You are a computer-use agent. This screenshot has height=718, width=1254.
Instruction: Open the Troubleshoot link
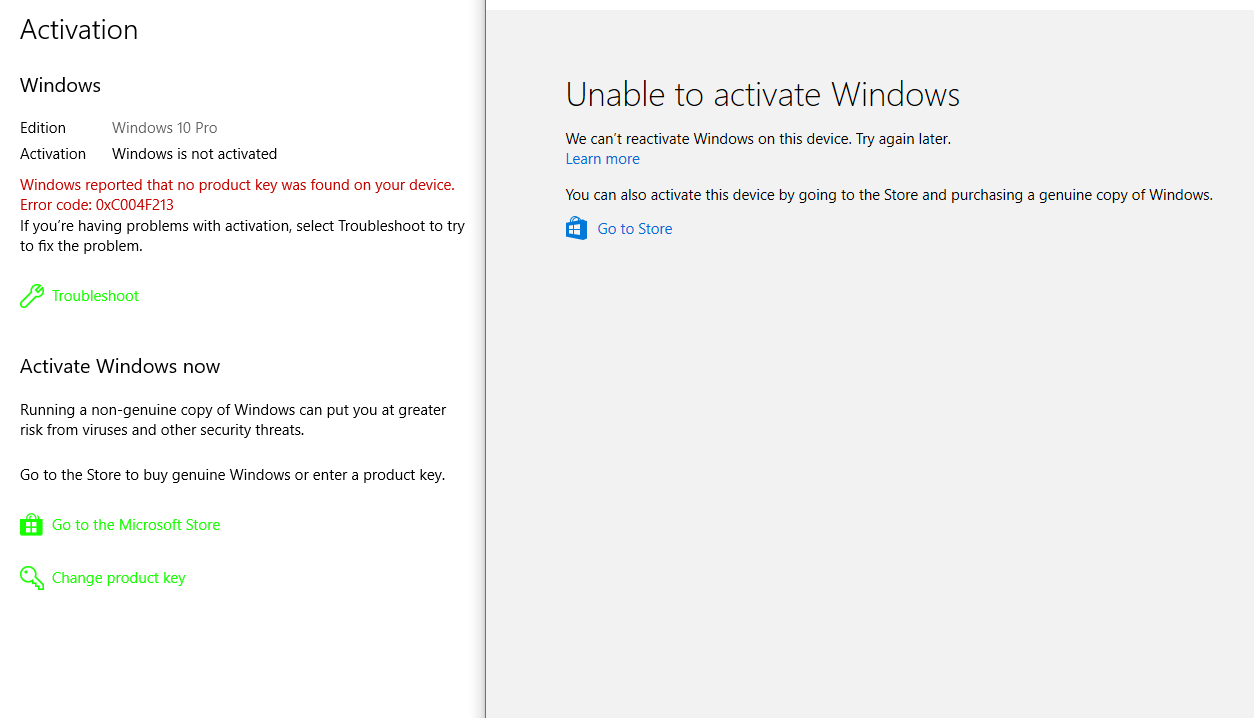(x=96, y=296)
